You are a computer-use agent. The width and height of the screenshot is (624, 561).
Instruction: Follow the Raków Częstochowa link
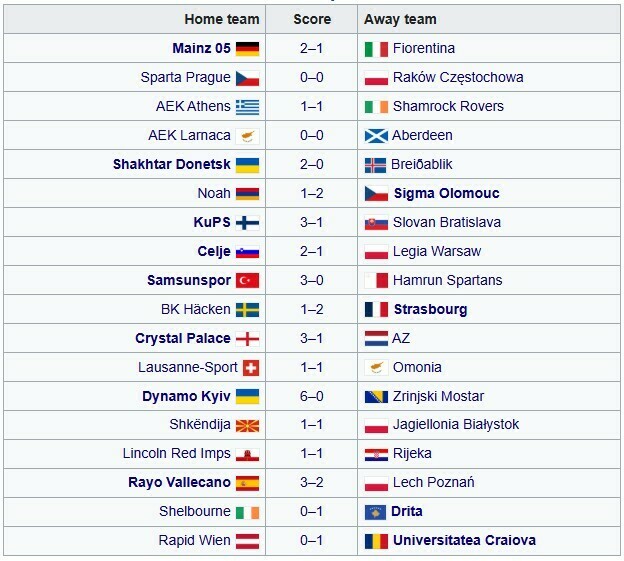pyautogui.click(x=458, y=77)
